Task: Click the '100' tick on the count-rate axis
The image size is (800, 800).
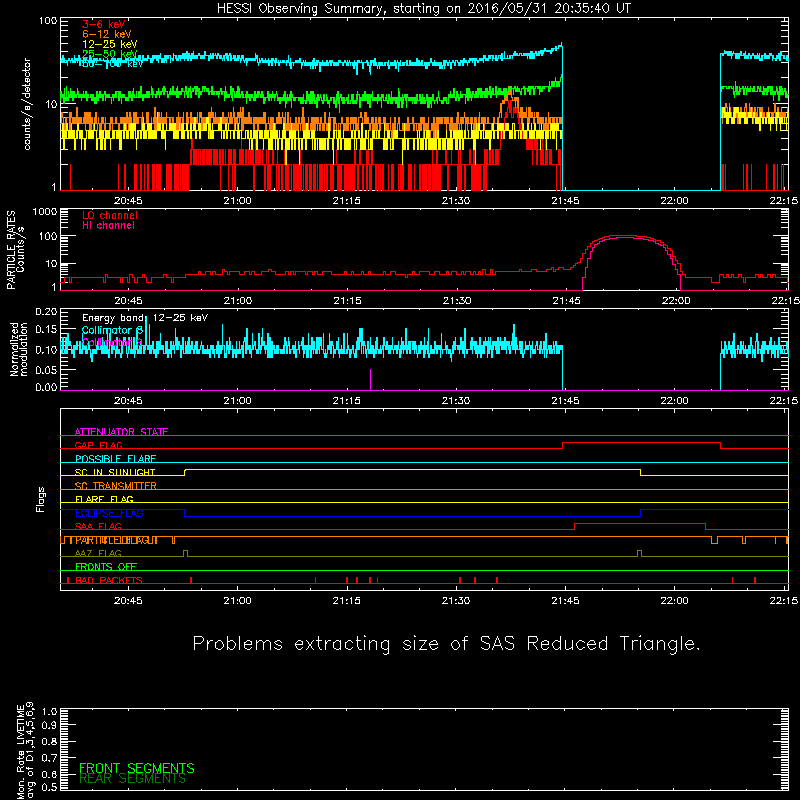Action: click(48, 21)
